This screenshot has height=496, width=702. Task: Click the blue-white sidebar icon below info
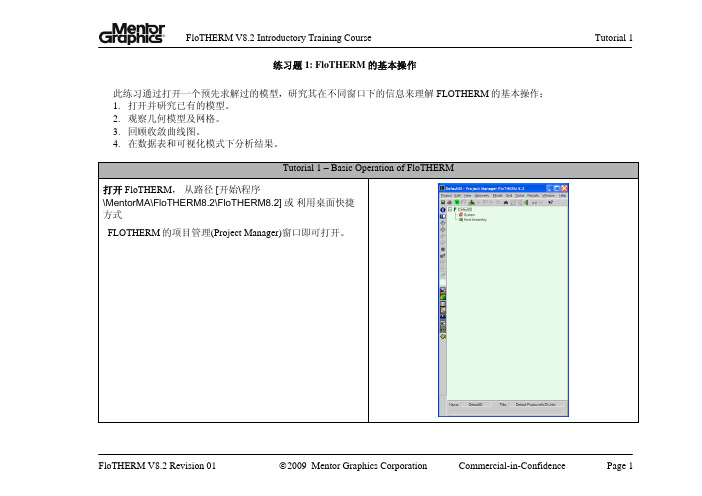point(443,216)
